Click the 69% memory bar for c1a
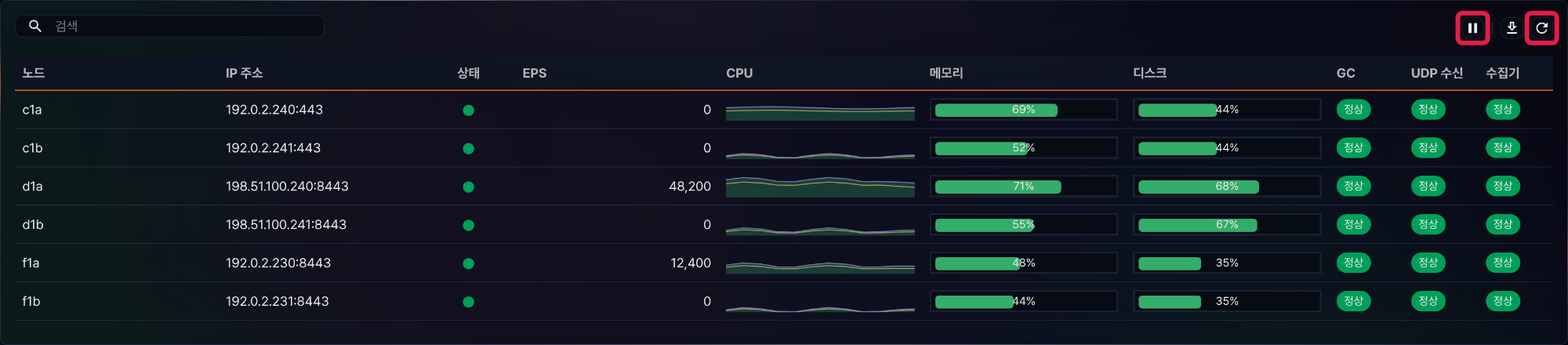 point(1023,110)
